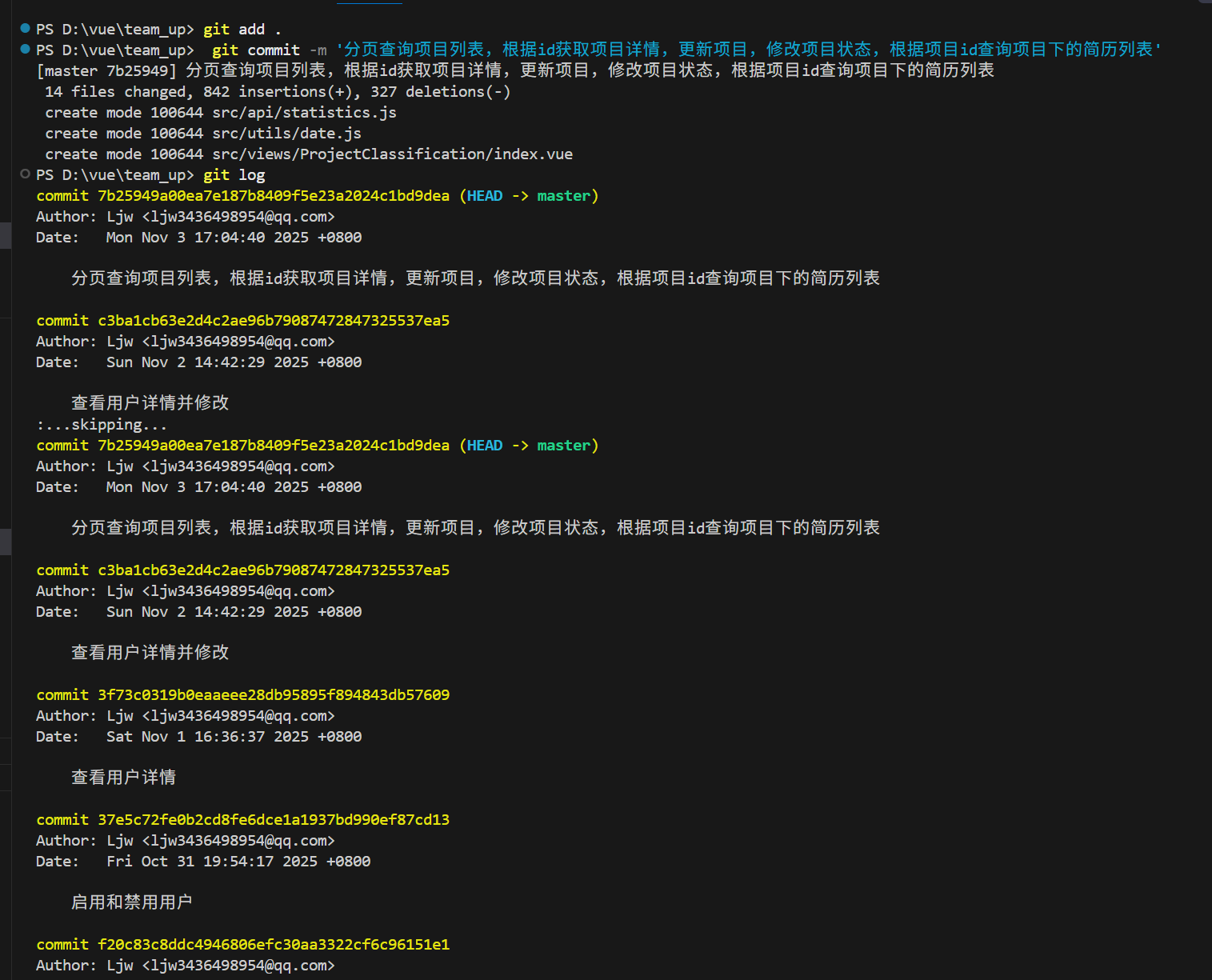The width and height of the screenshot is (1212, 980).
Task: Click the path 'src/views/ProjectClassification/index.vue'
Action: [x=392, y=154]
